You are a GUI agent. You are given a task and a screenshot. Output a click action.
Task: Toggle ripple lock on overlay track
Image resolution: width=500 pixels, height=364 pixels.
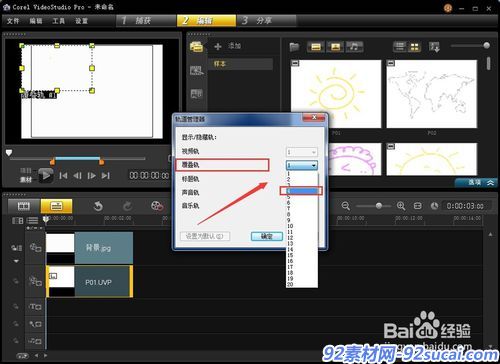[x=16, y=281]
